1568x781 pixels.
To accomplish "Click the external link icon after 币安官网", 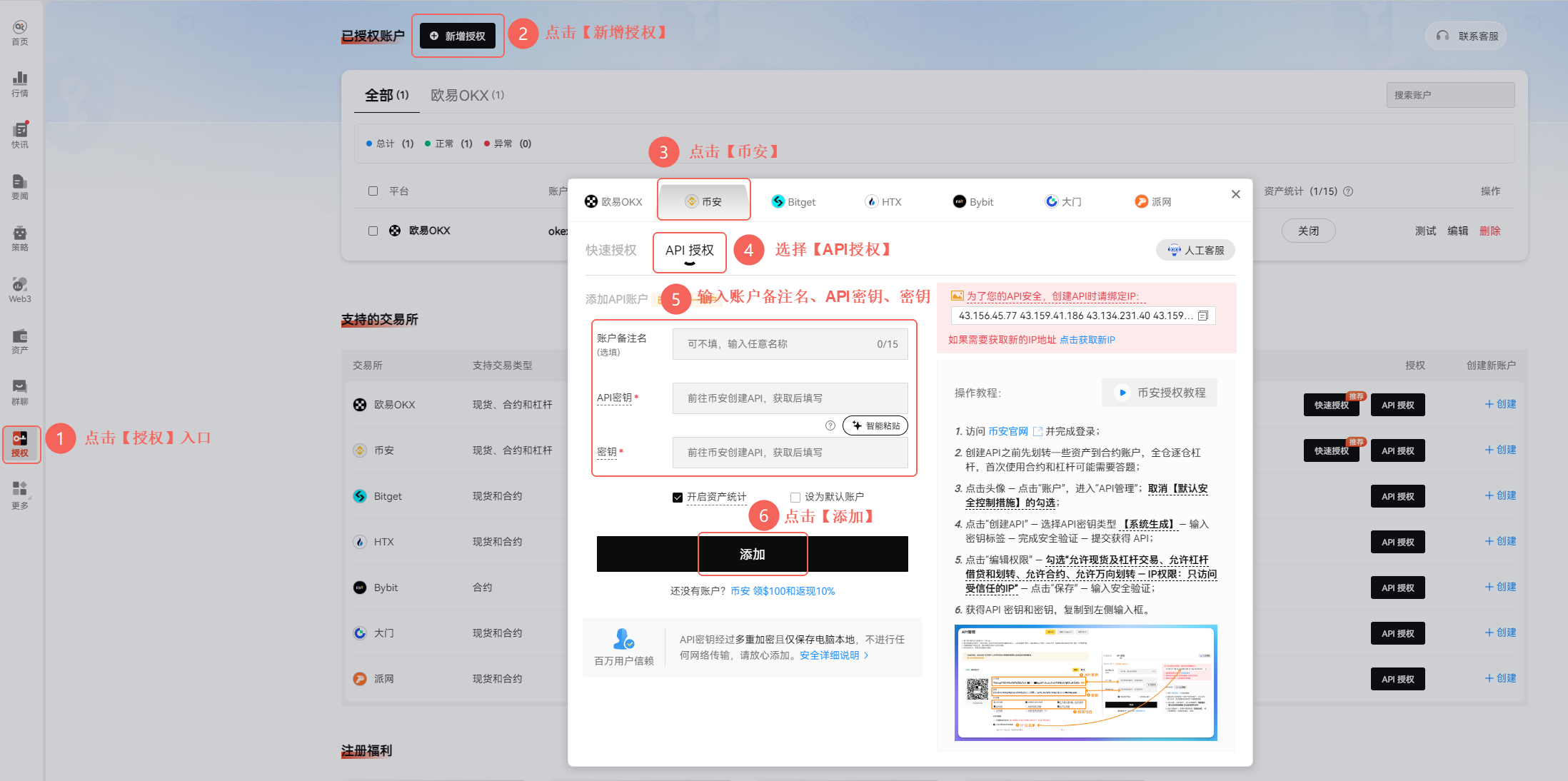I will pos(1037,431).
